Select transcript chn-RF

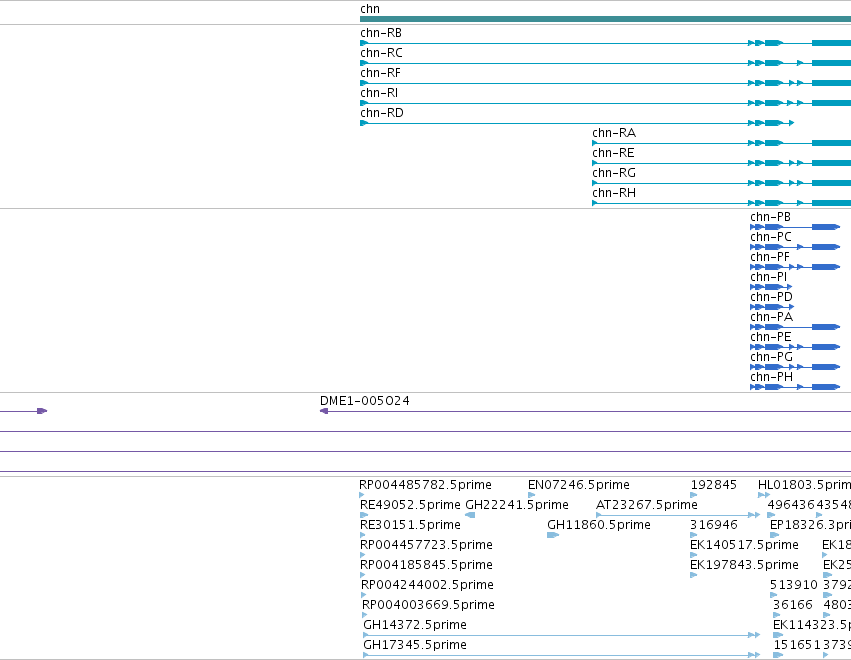coord(380,73)
